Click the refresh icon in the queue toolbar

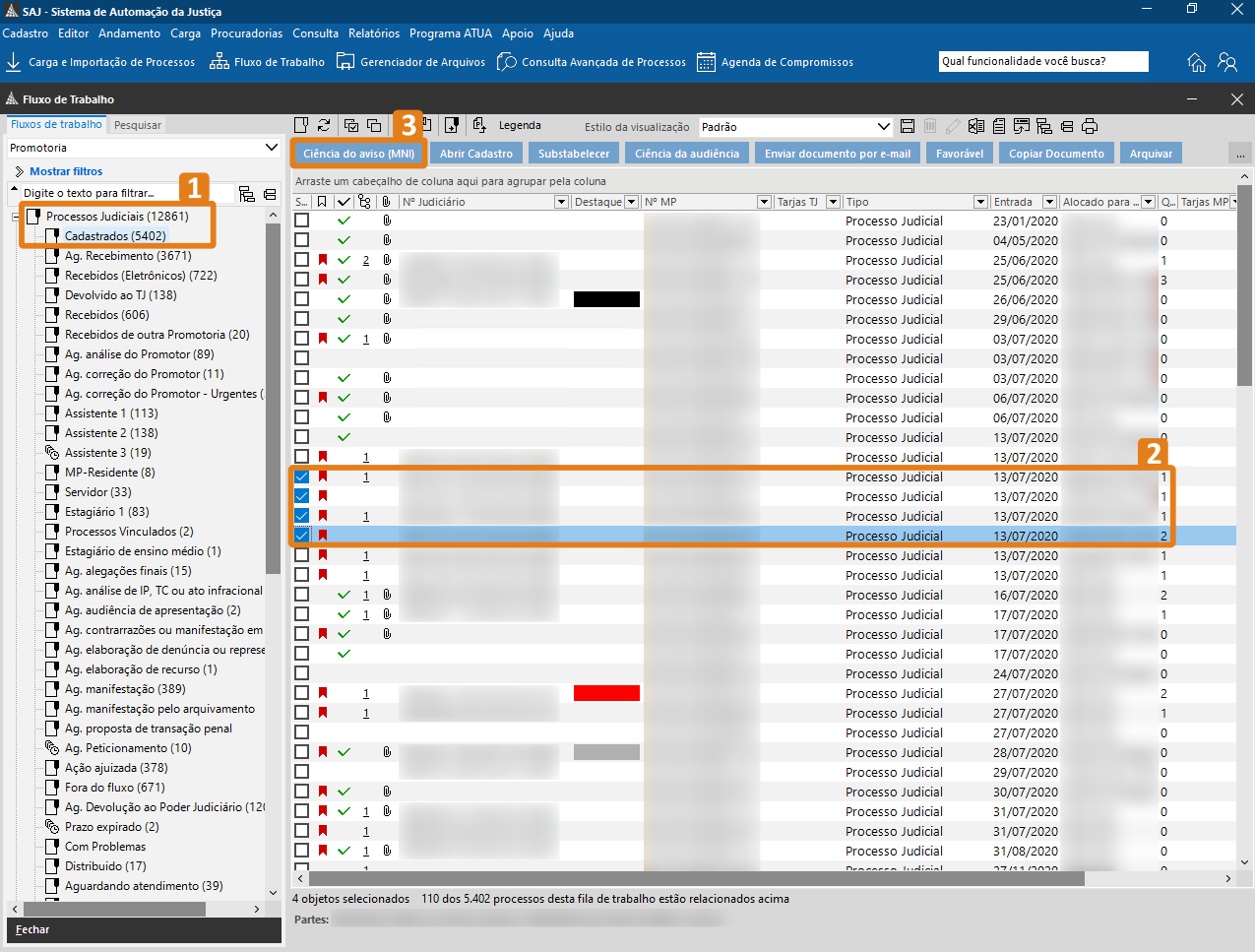coord(324,125)
